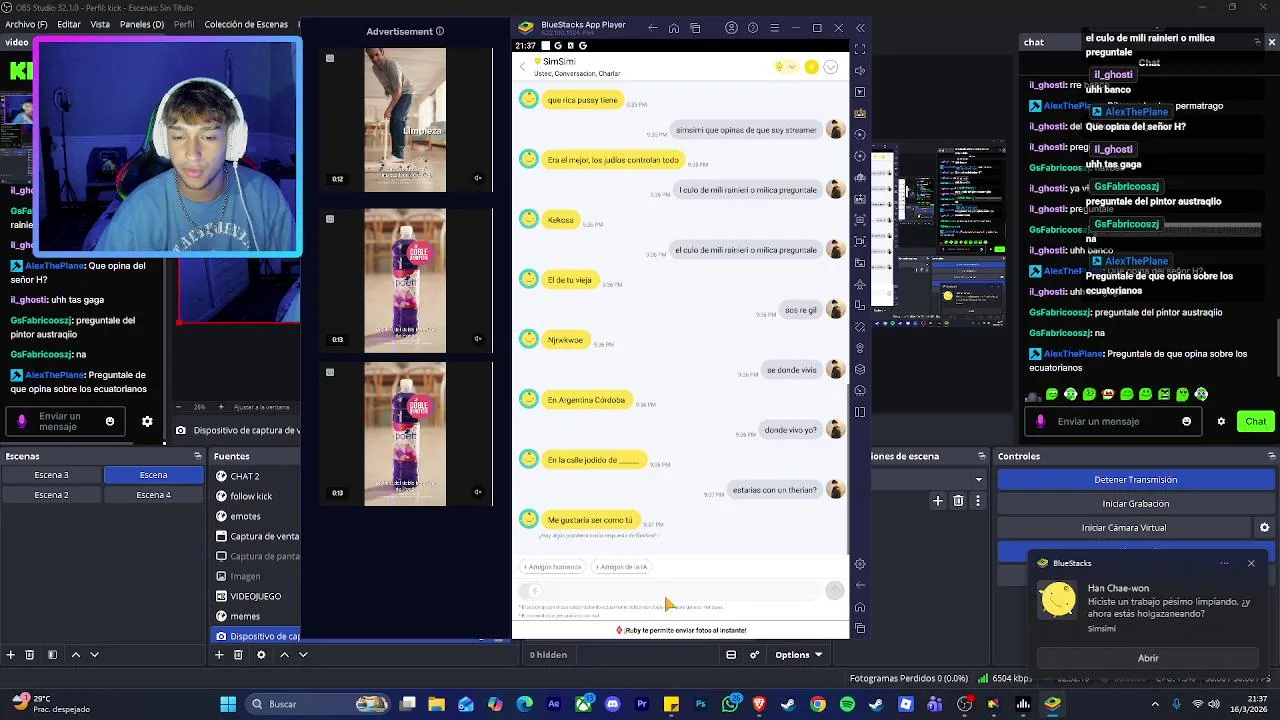The height and width of the screenshot is (720, 1280).
Task: Open BlueStacks notification three-dots options
Action: tap(1224, 563)
